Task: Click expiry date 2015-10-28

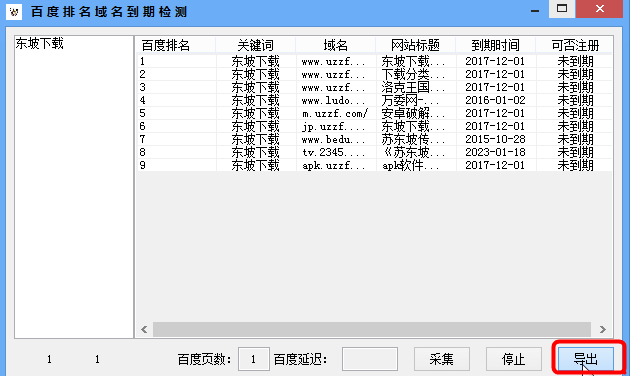Action: 495,139
